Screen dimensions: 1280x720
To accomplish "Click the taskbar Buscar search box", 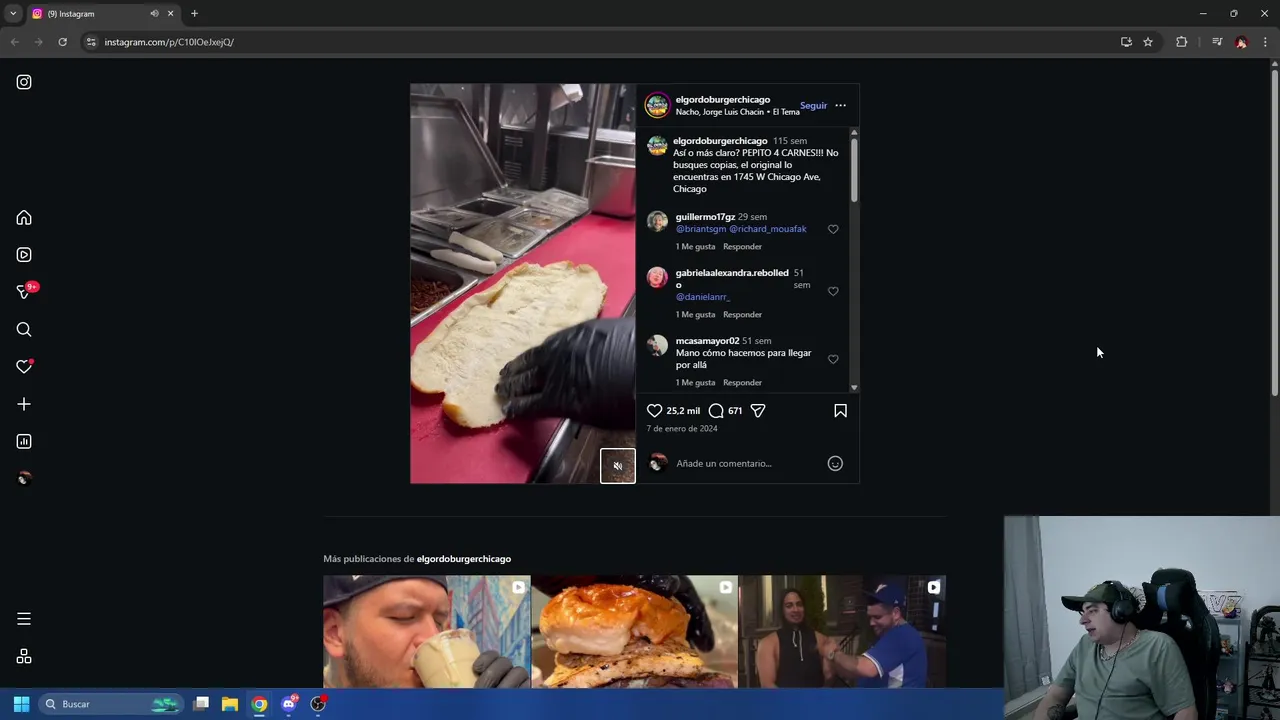I will tap(110, 704).
